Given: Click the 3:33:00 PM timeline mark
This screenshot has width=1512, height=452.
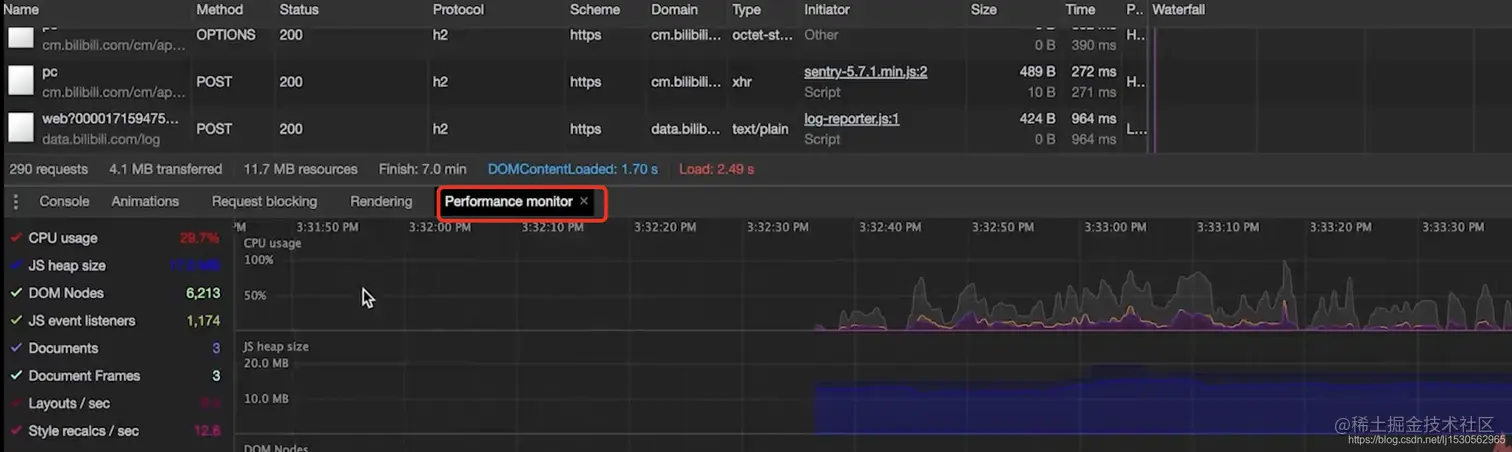Looking at the screenshot, I should click(1115, 227).
